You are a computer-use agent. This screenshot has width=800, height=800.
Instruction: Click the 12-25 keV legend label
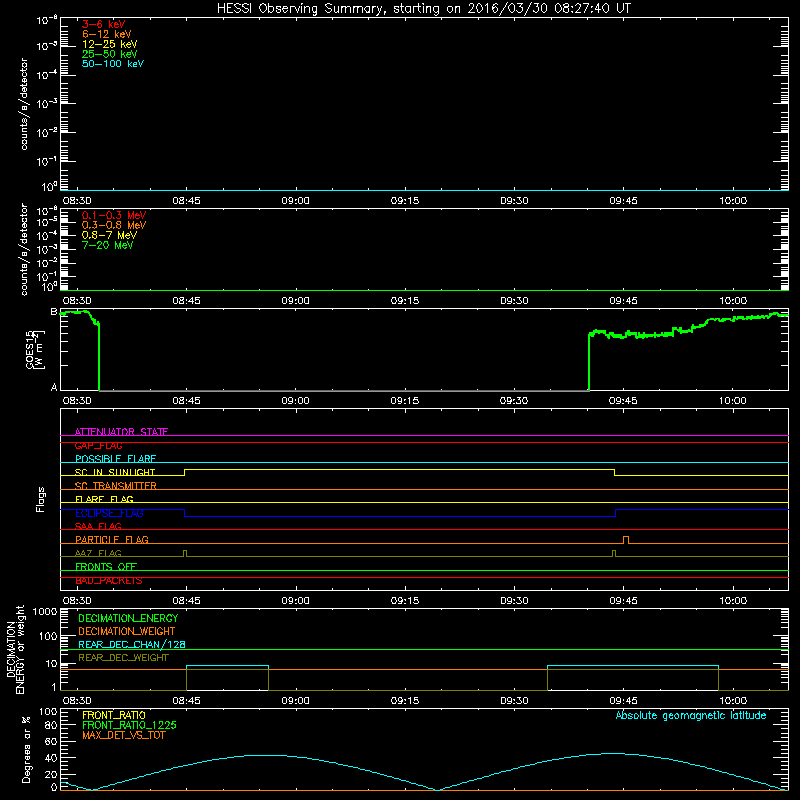tap(110, 44)
